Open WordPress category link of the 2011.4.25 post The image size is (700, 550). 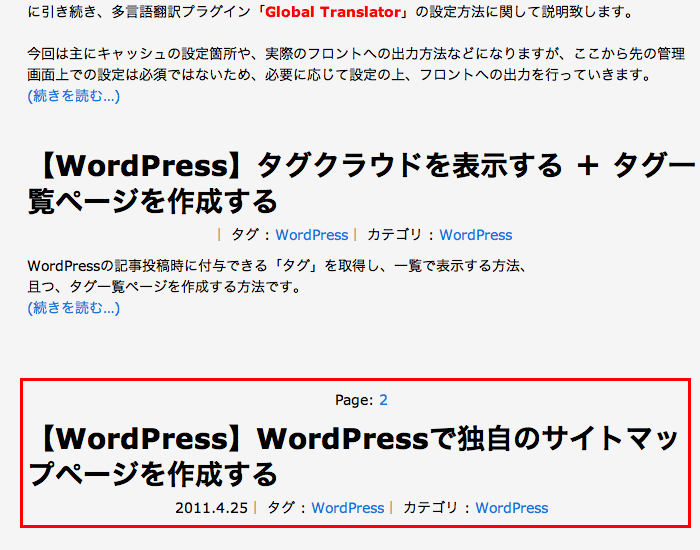512,508
